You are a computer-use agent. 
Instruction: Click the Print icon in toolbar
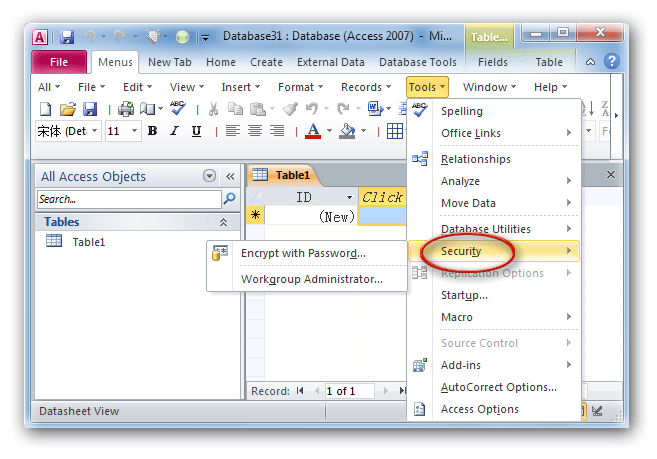(x=126, y=109)
